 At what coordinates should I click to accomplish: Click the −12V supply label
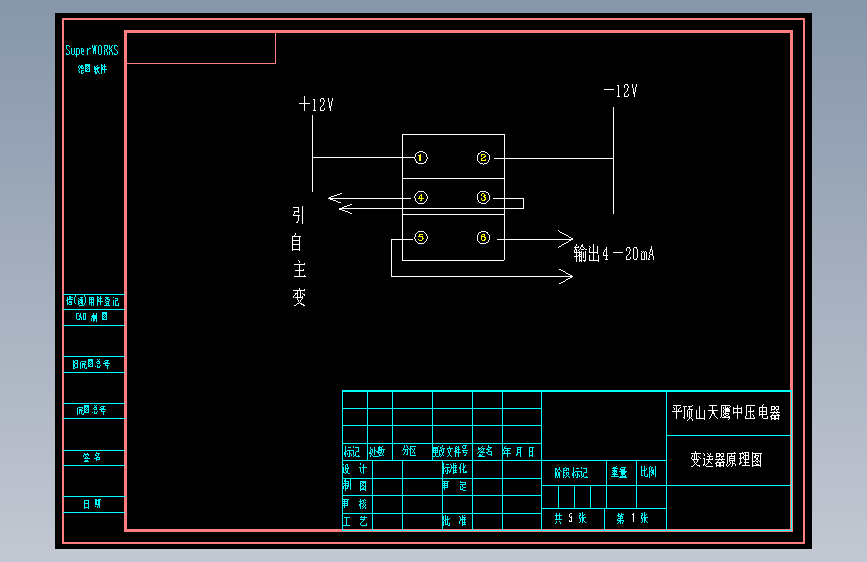coord(620,91)
